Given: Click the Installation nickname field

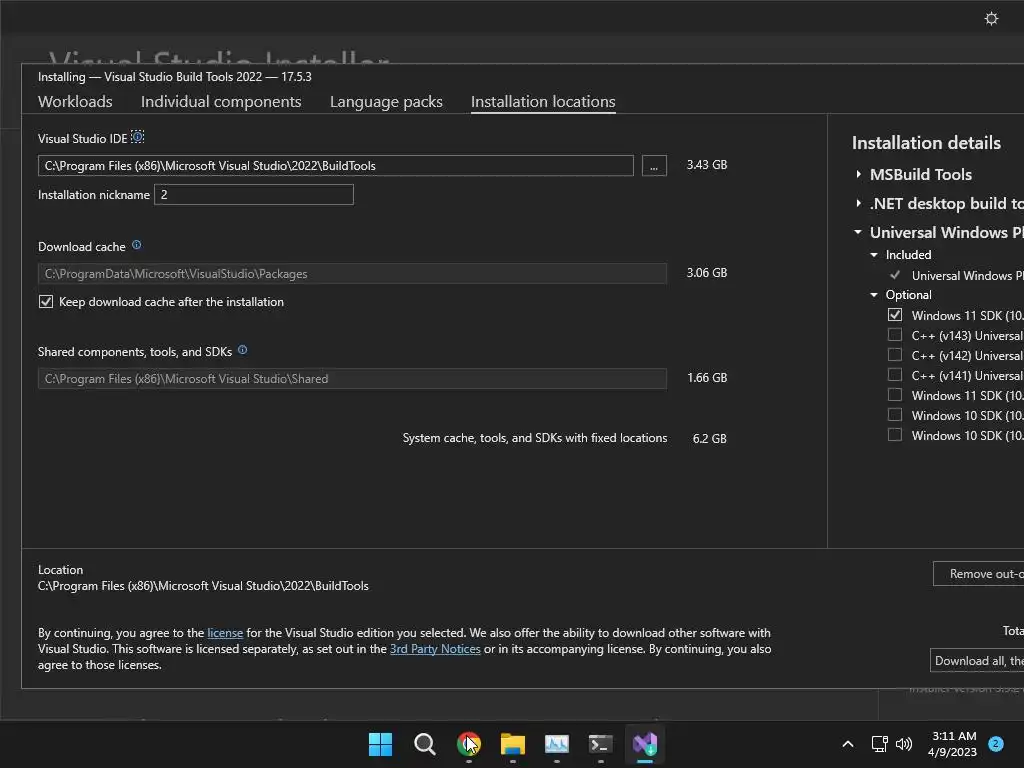Looking at the screenshot, I should 253,195.
